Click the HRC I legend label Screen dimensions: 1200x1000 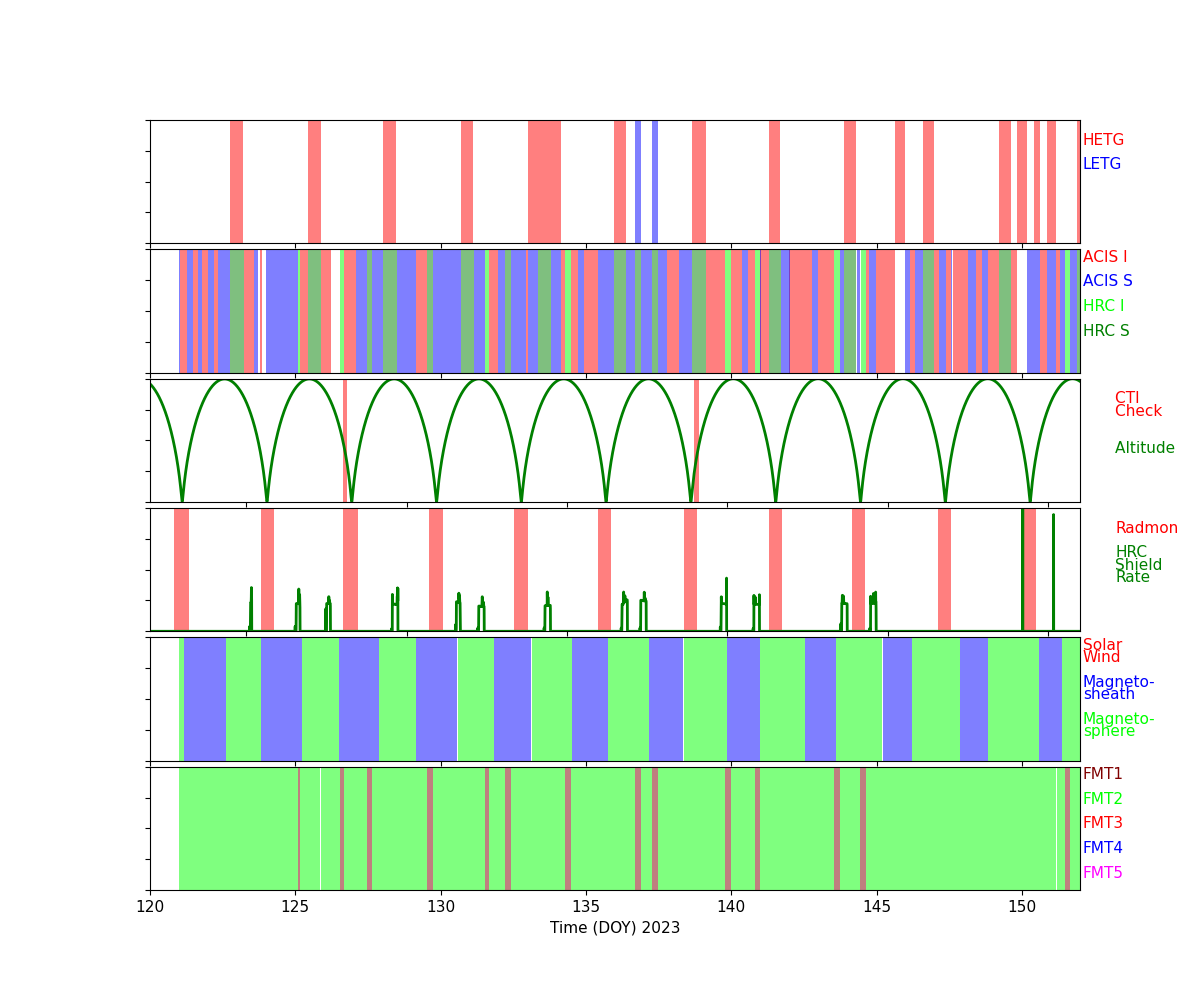point(1103,307)
